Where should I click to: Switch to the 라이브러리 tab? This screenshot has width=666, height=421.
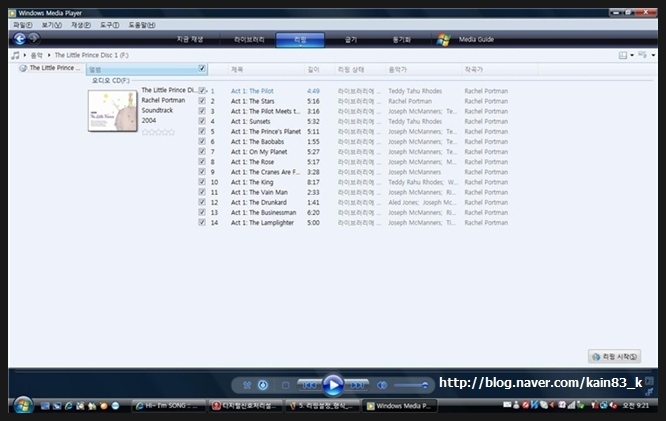pyautogui.click(x=249, y=40)
